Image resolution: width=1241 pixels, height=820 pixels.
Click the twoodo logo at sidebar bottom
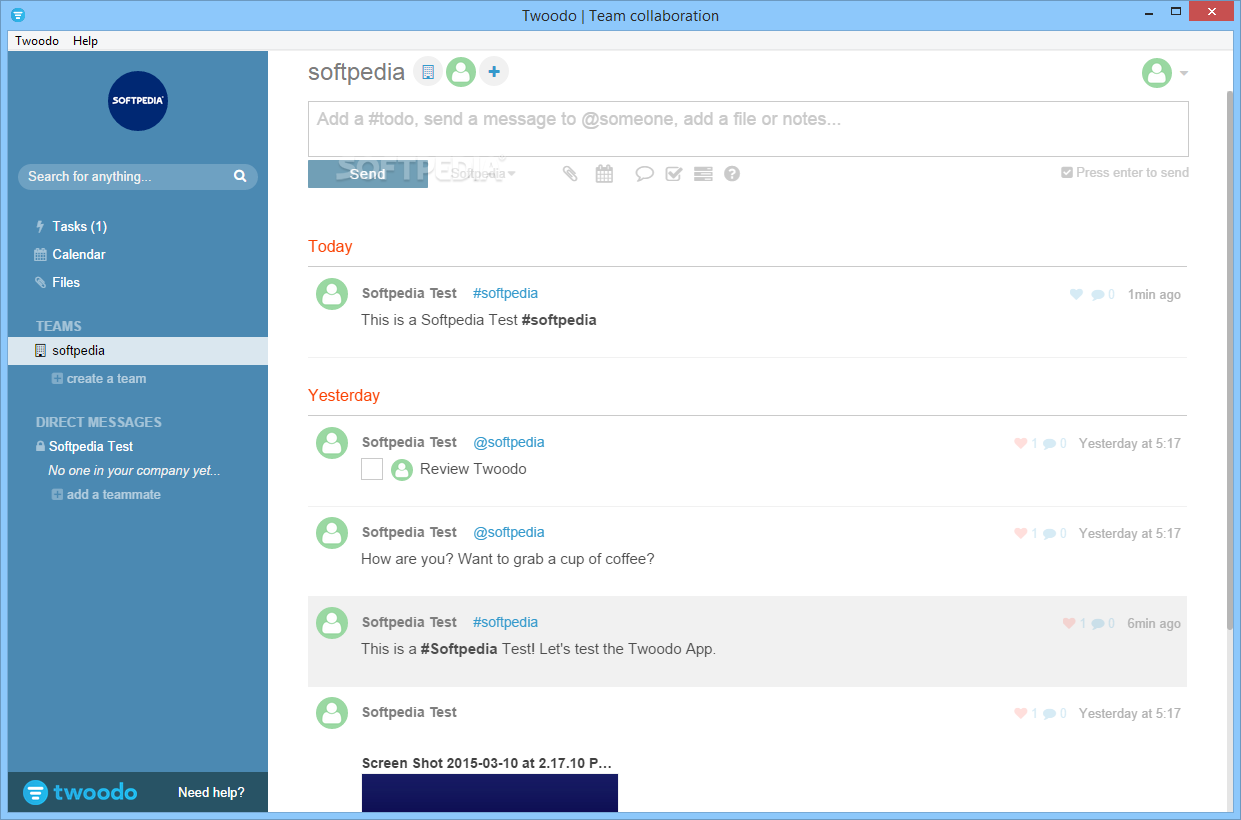tap(80, 792)
